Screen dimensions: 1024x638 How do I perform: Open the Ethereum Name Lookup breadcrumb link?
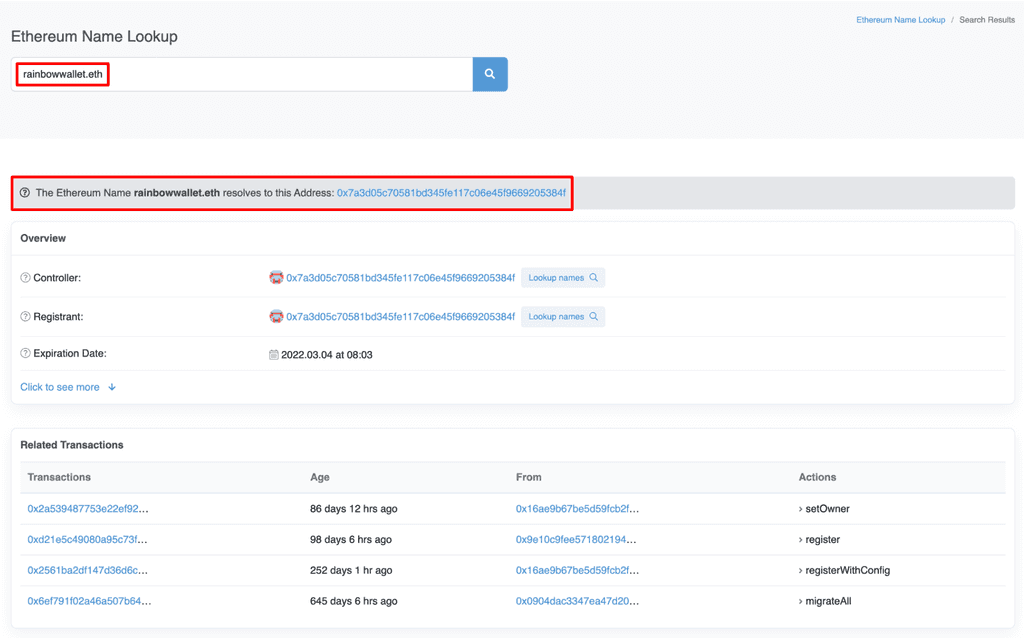tap(901, 20)
